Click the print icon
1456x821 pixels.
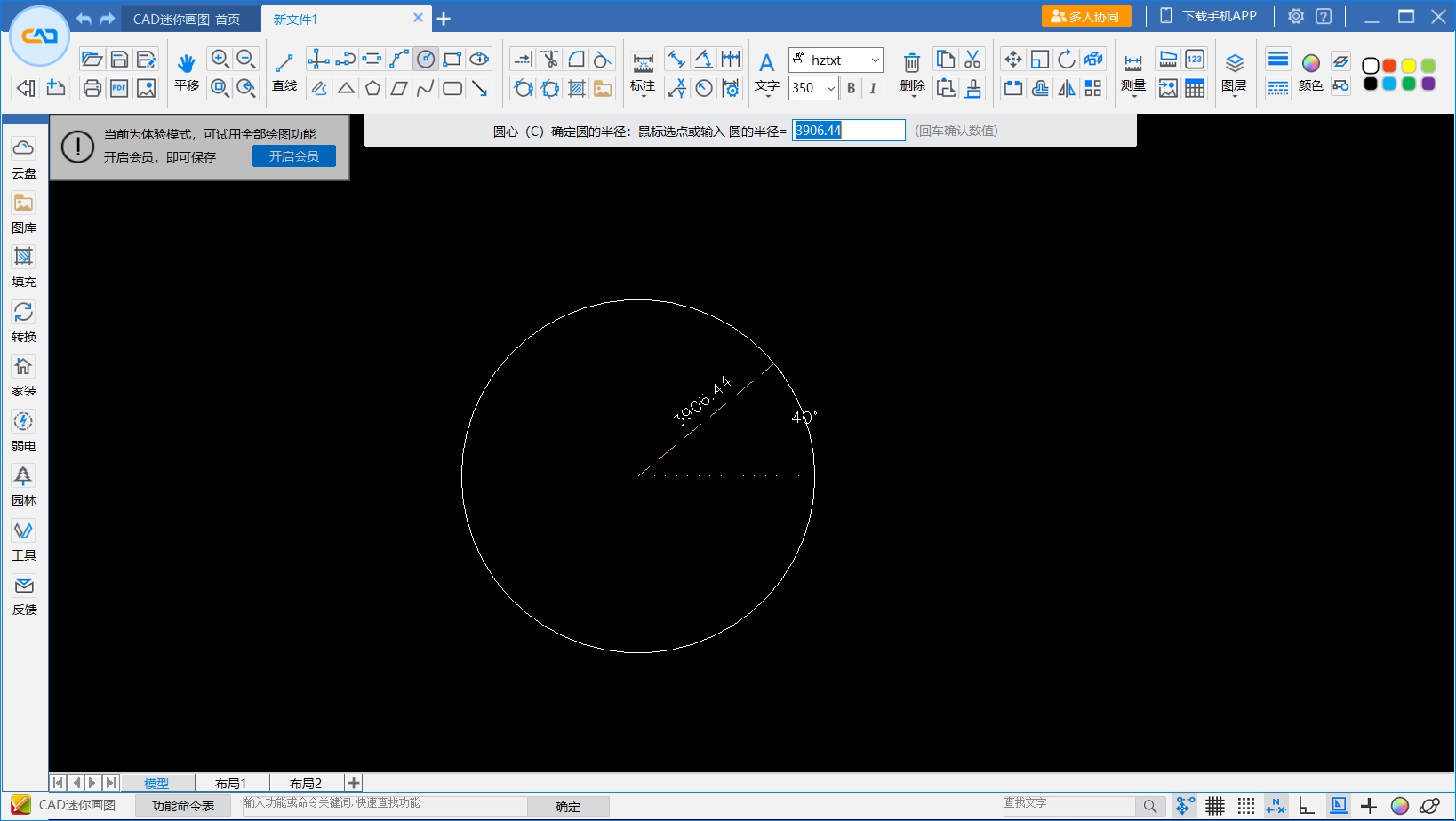[x=92, y=88]
